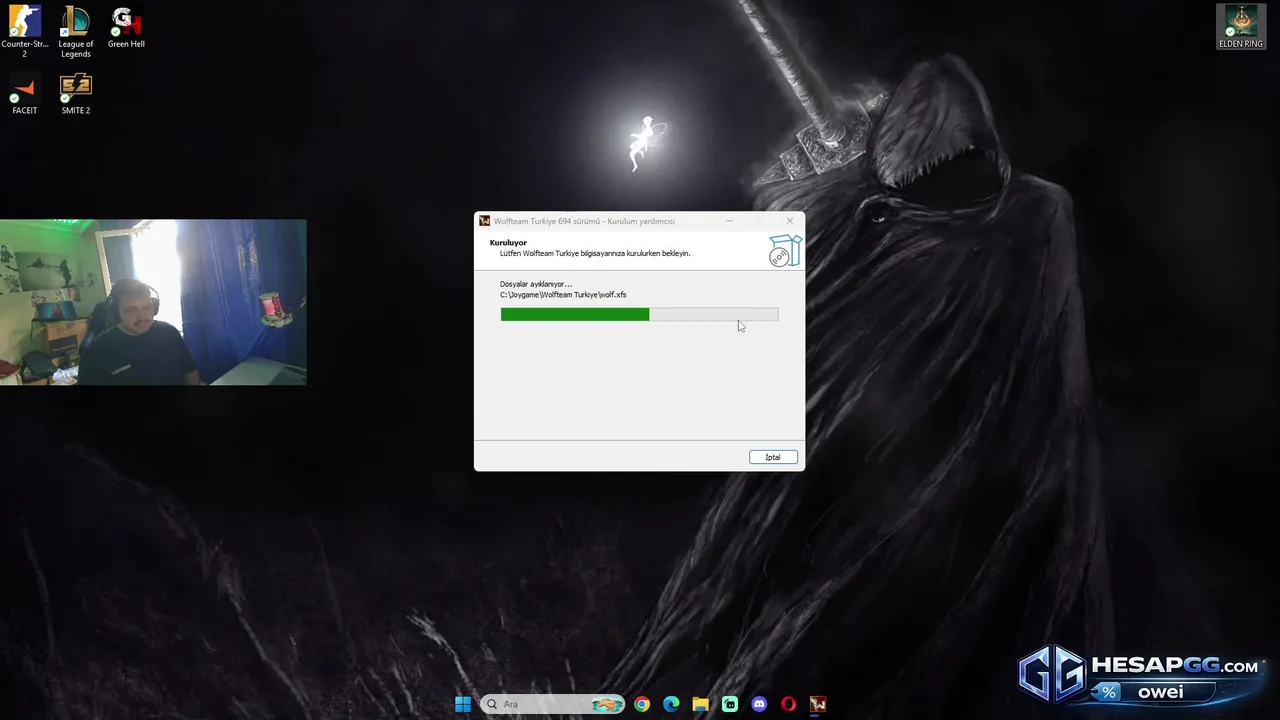The width and height of the screenshot is (1280, 720).
Task: Select the FACEIT desktop shortcut
Action: click(x=25, y=95)
